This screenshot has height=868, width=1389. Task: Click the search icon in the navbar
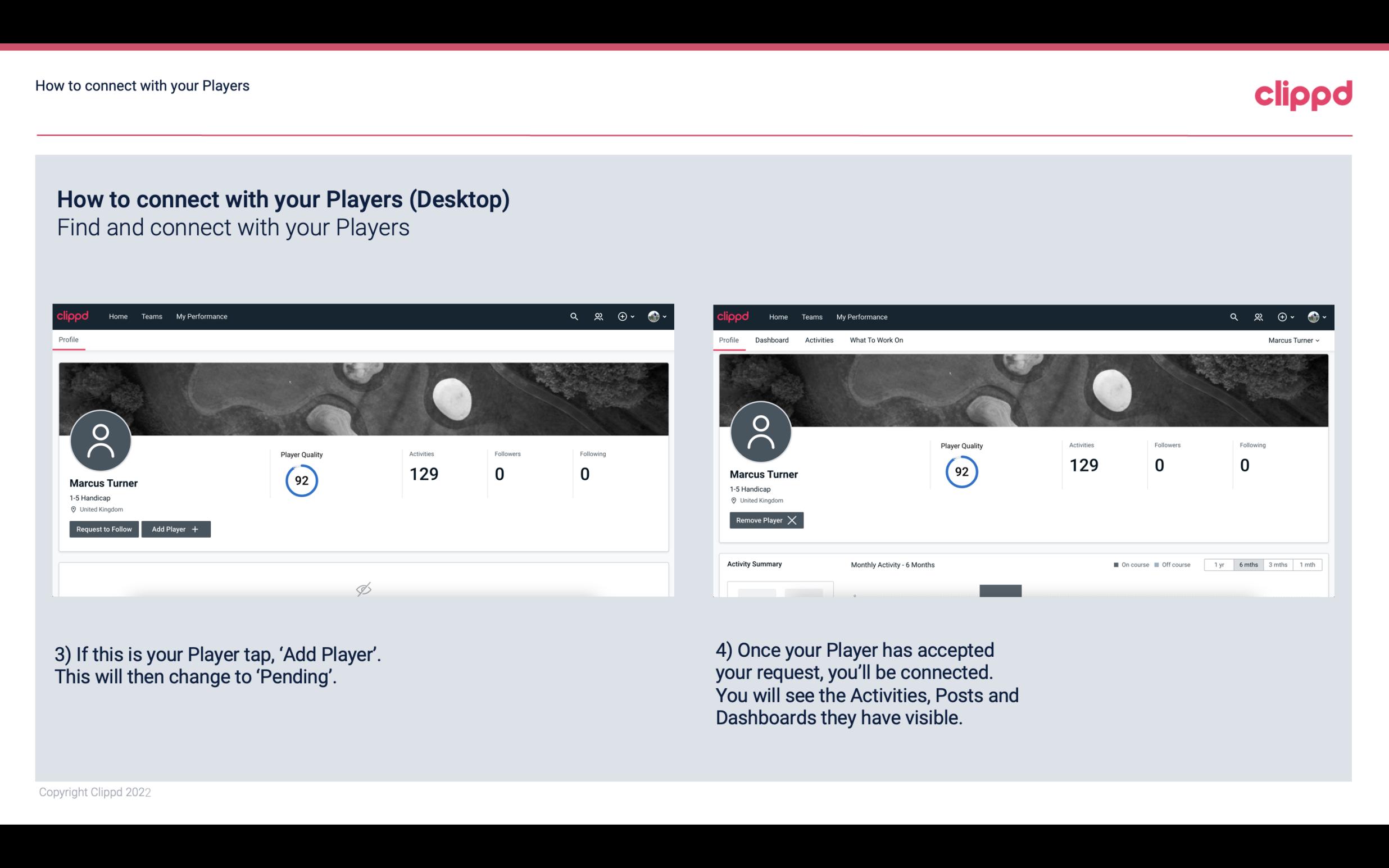(573, 316)
